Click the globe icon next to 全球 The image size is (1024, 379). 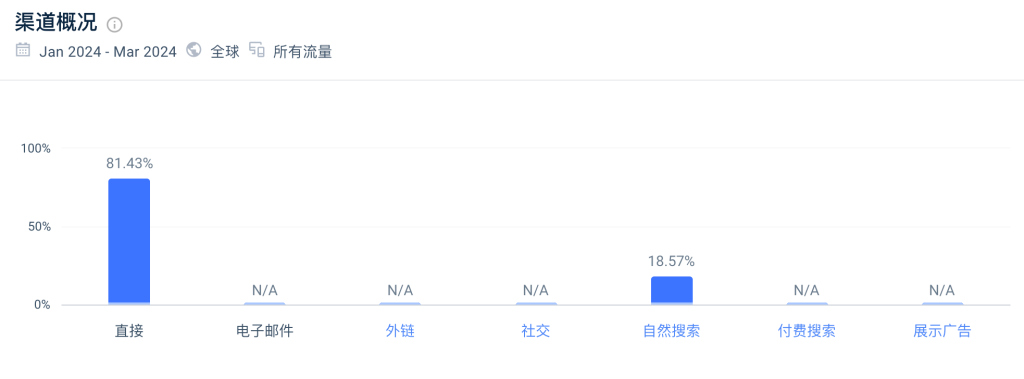(193, 50)
